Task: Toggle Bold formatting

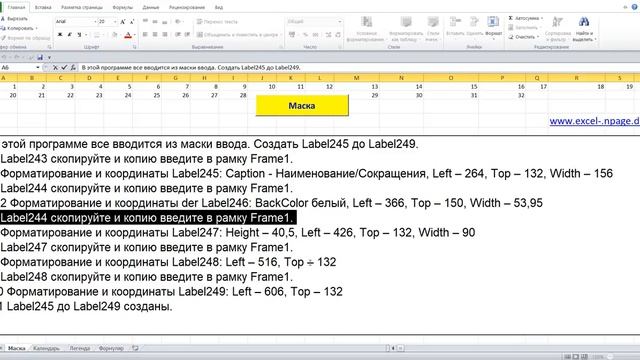Action: pos(60,35)
